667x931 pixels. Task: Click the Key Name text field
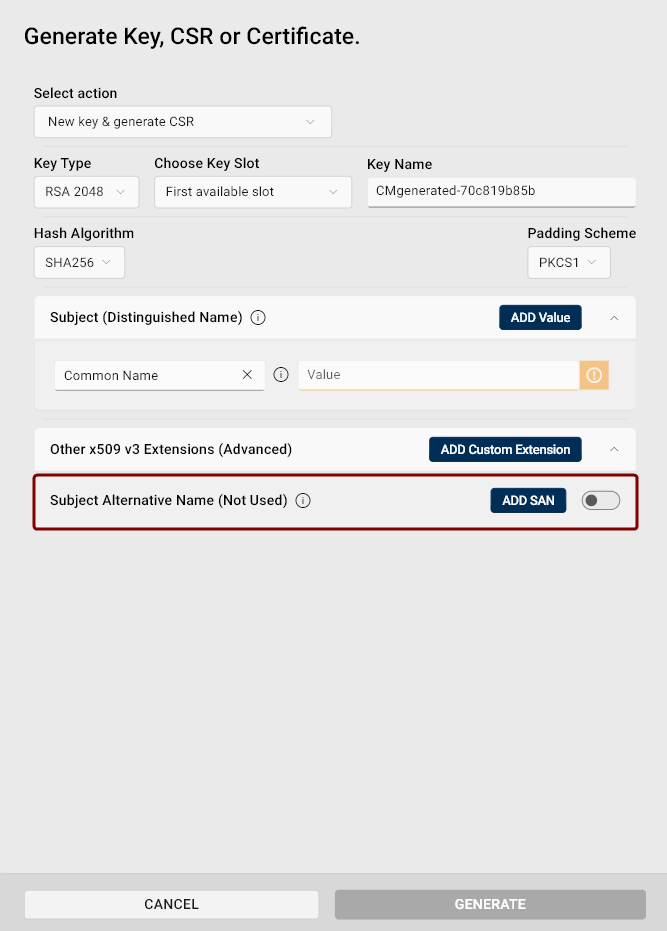pos(501,191)
